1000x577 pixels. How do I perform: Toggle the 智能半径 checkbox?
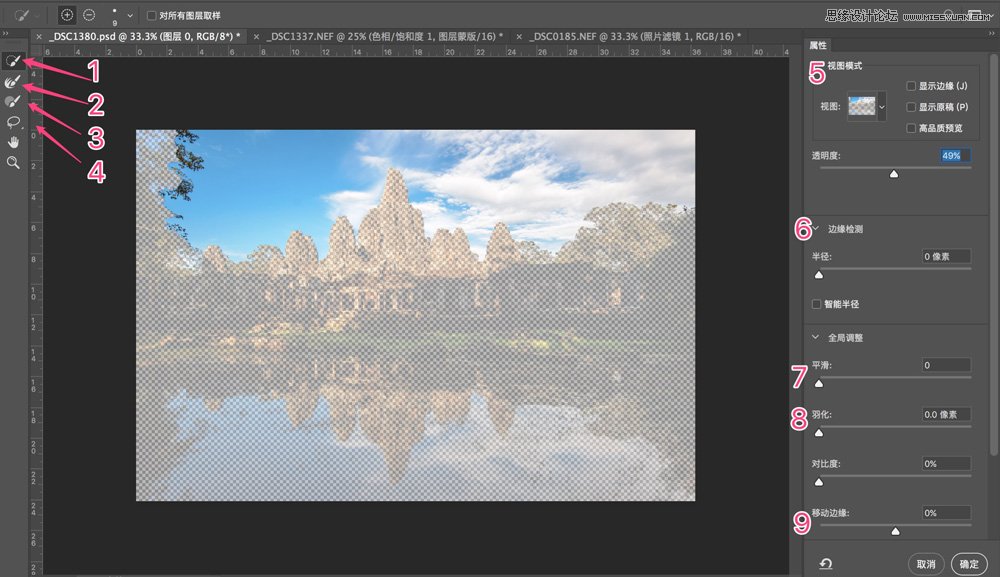(x=817, y=303)
